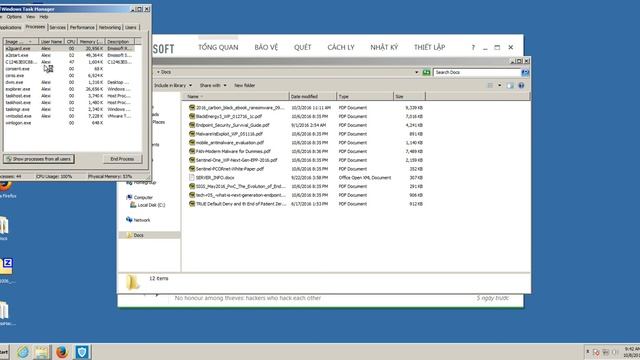Sort files by the Type column header

pos(365,96)
